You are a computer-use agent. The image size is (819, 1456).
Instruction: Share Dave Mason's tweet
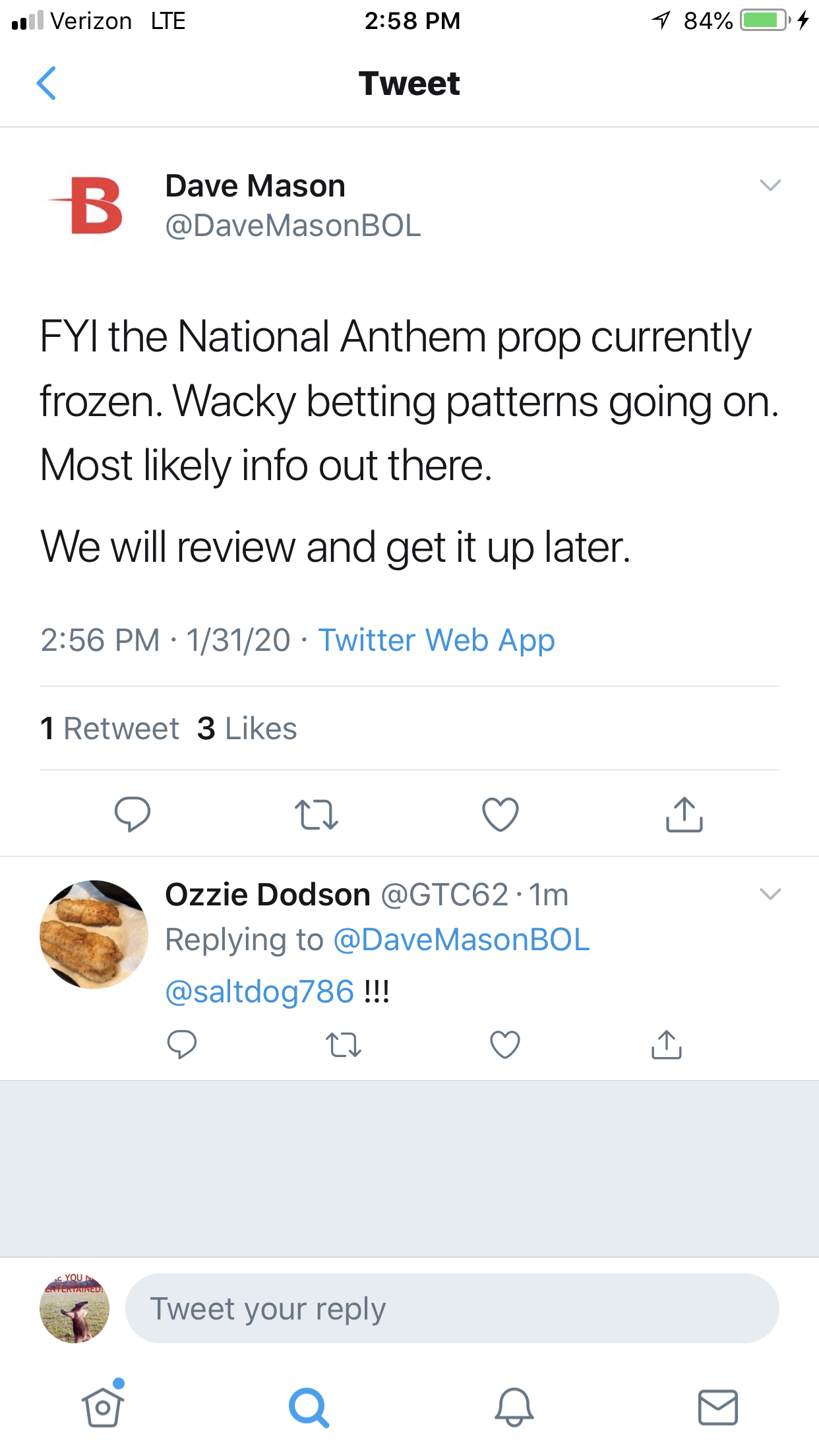684,814
